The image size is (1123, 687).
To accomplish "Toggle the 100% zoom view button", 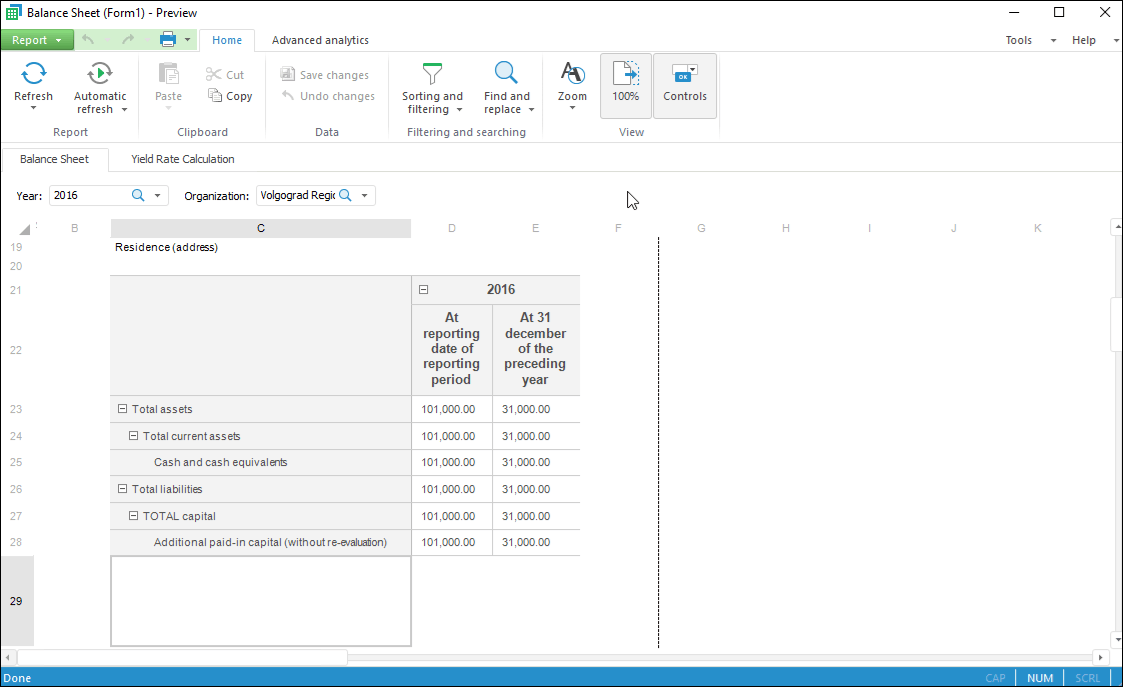I will (626, 85).
